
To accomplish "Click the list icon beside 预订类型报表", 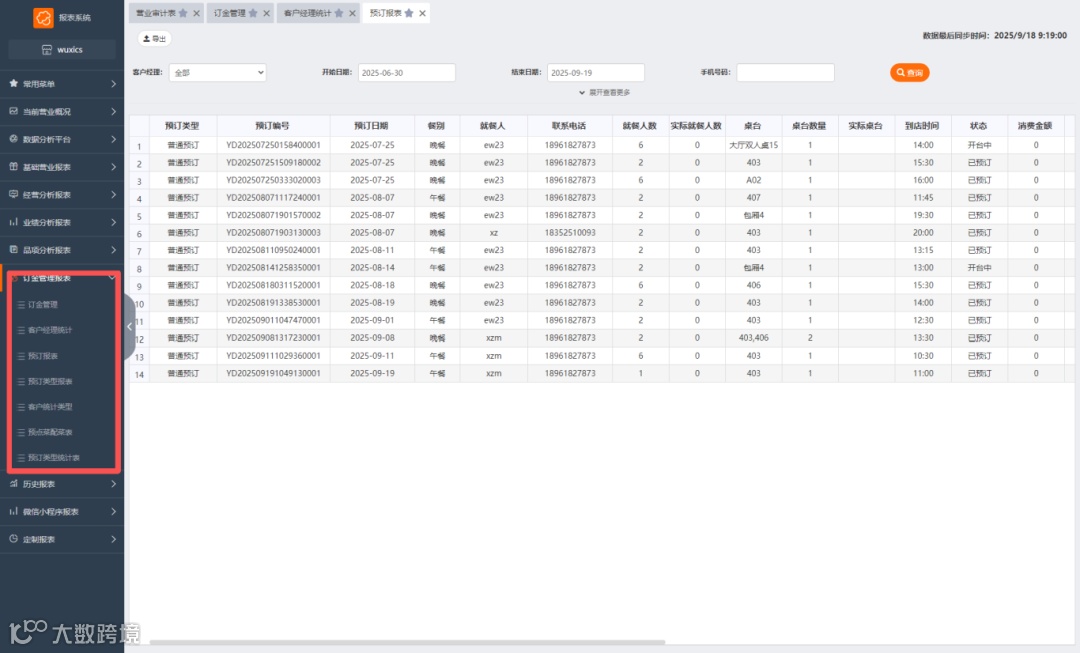I will (x=21, y=381).
